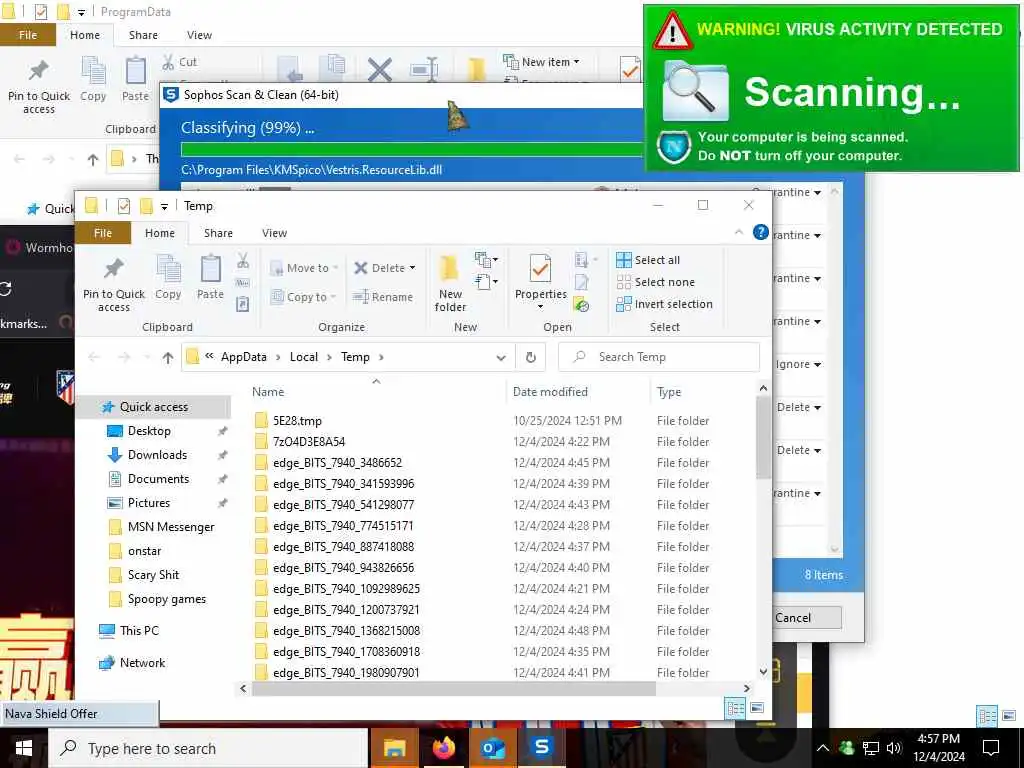Click Local in the address breadcrumb

(304, 357)
